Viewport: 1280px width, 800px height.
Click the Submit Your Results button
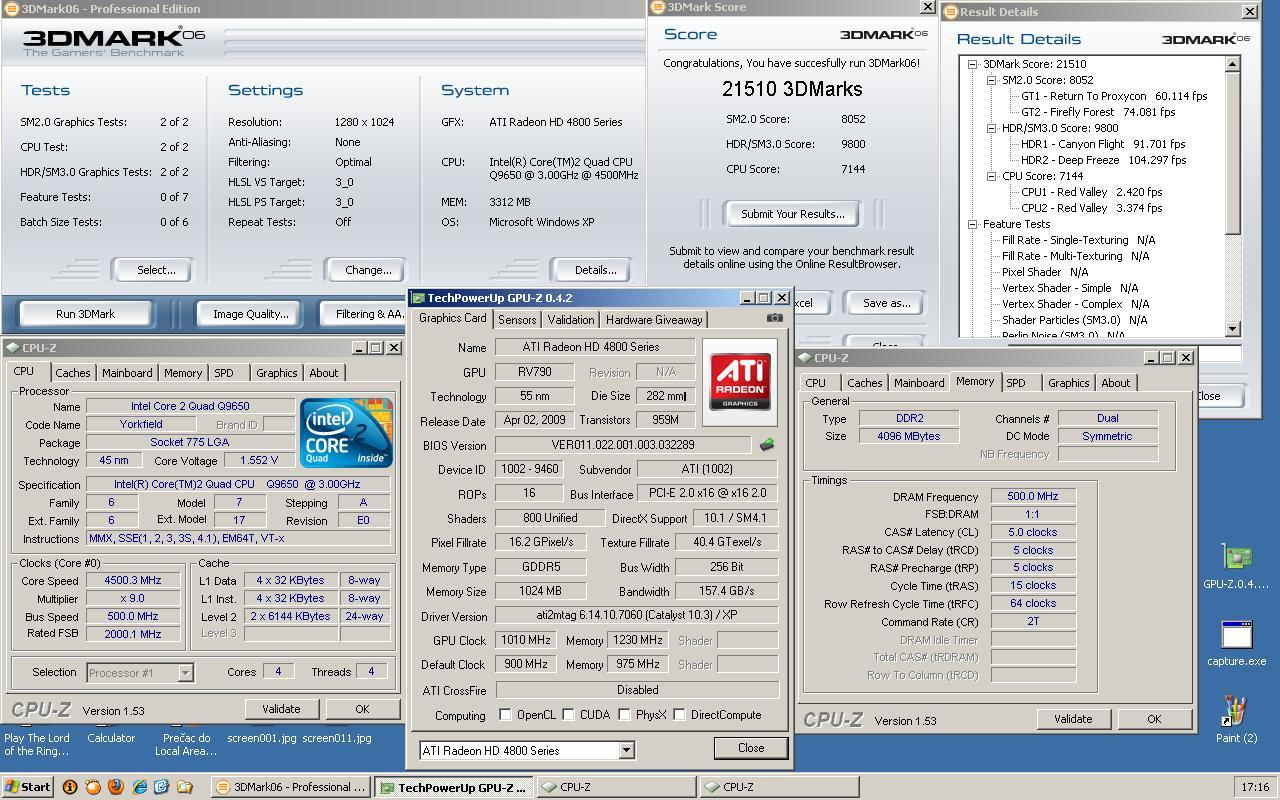pyautogui.click(x=792, y=214)
